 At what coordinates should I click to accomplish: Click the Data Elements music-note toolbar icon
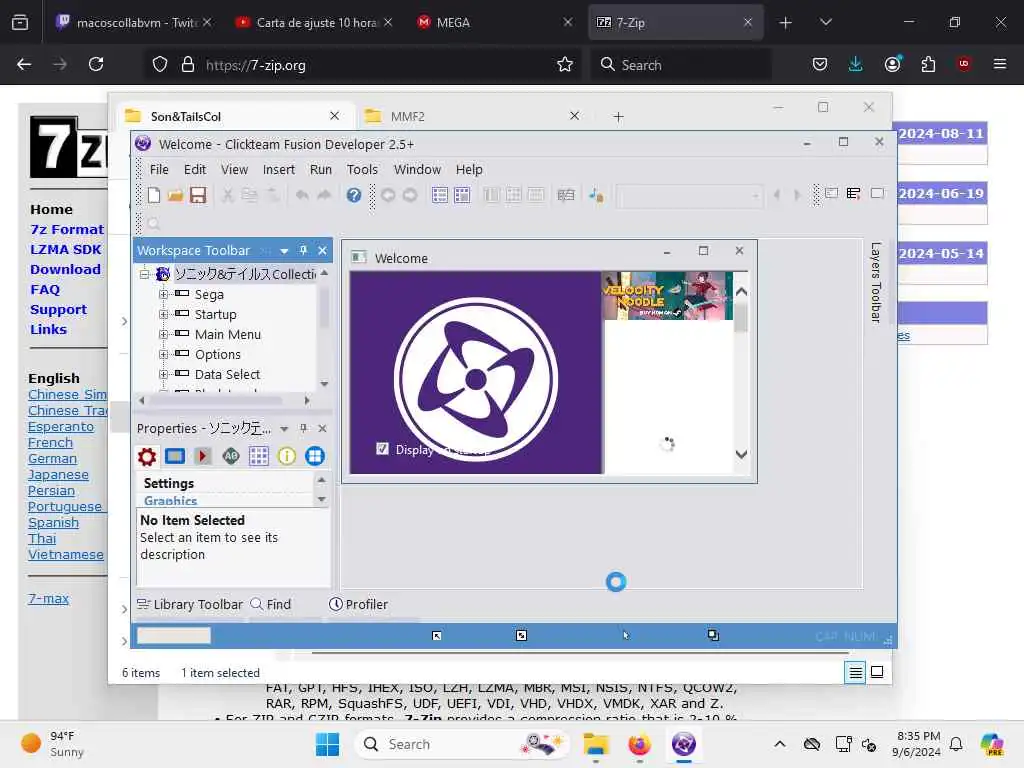pyautogui.click(x=596, y=195)
